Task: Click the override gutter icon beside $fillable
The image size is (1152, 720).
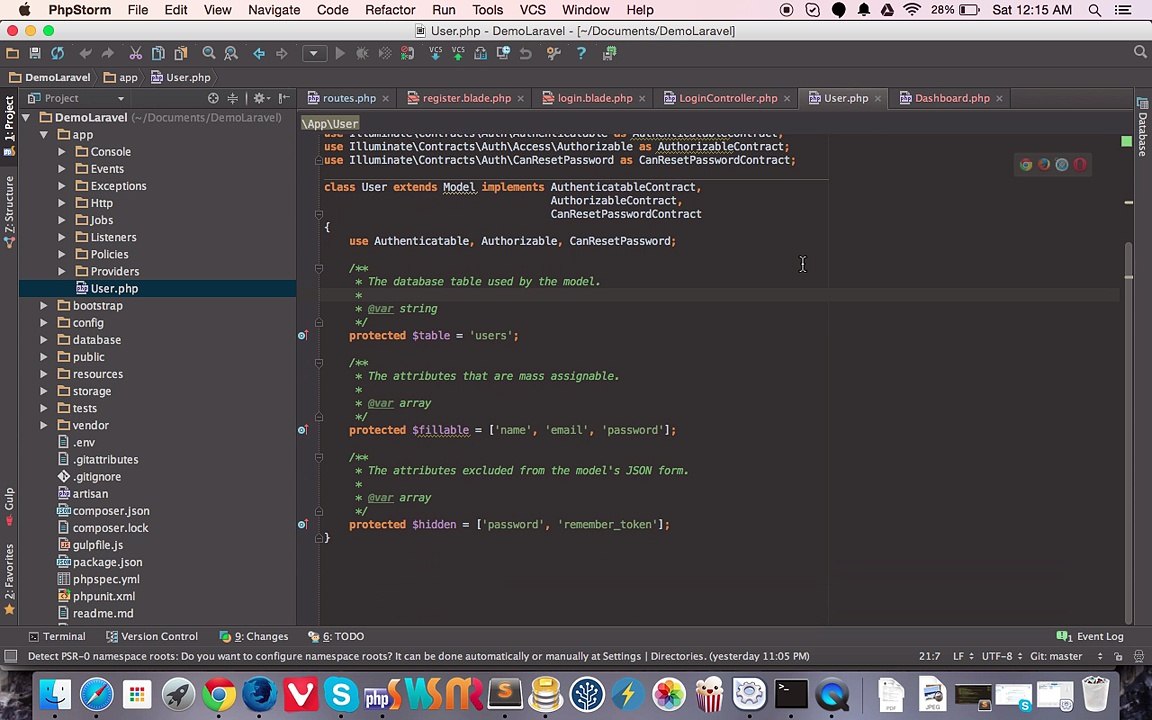Action: pyautogui.click(x=302, y=430)
